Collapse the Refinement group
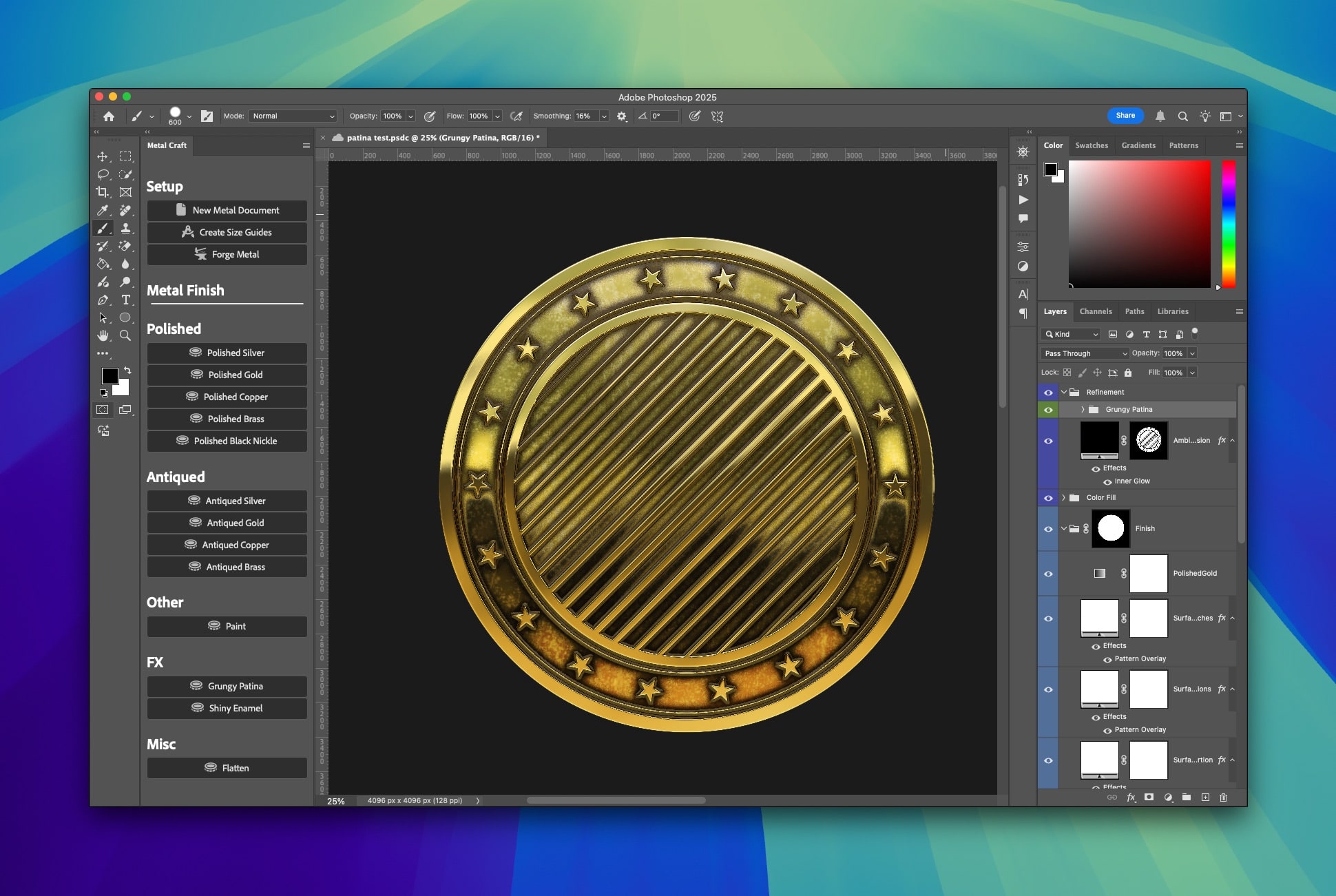The height and width of the screenshot is (896, 1336). [1063, 392]
